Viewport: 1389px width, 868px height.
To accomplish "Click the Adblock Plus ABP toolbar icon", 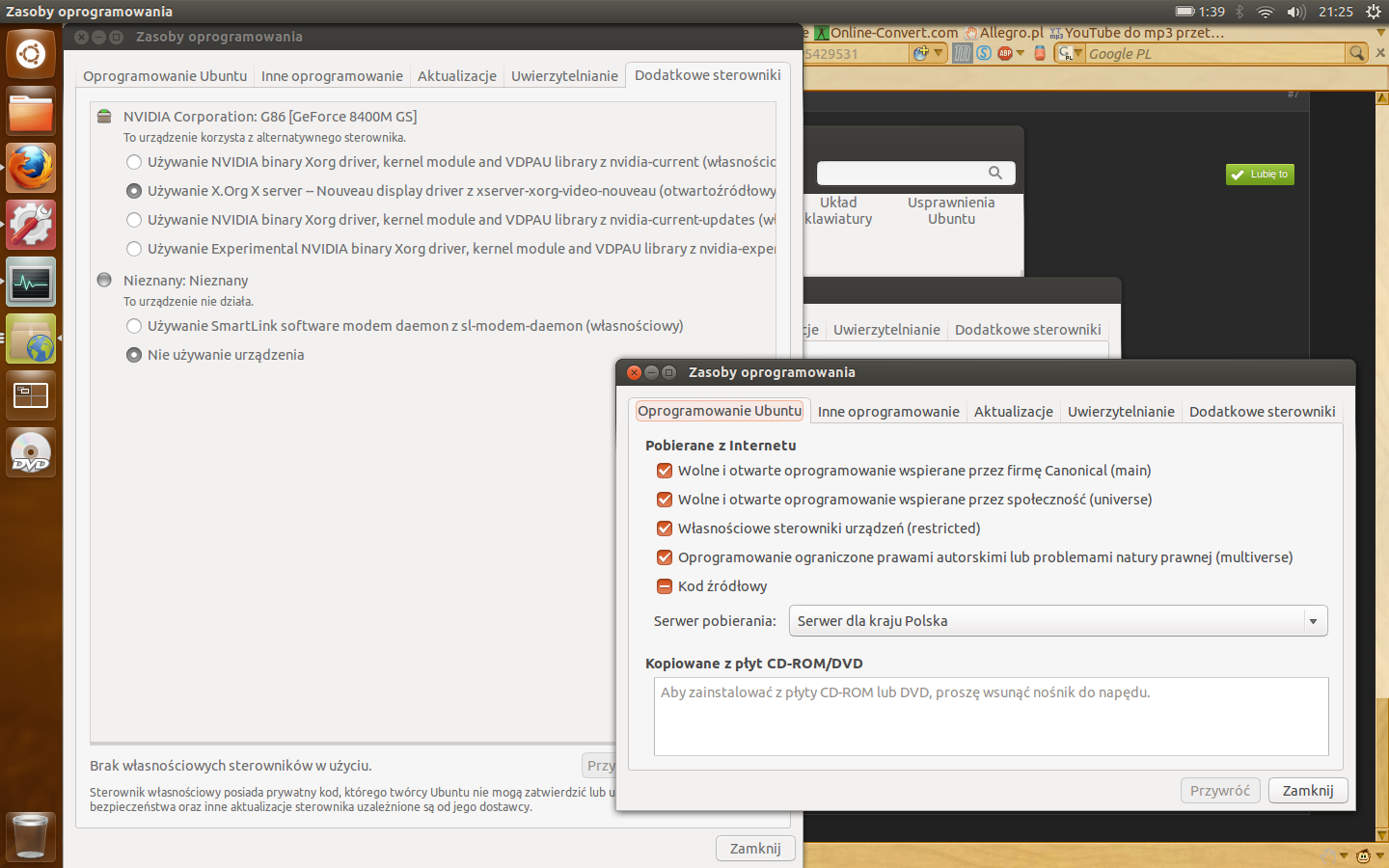I will pos(1005,53).
